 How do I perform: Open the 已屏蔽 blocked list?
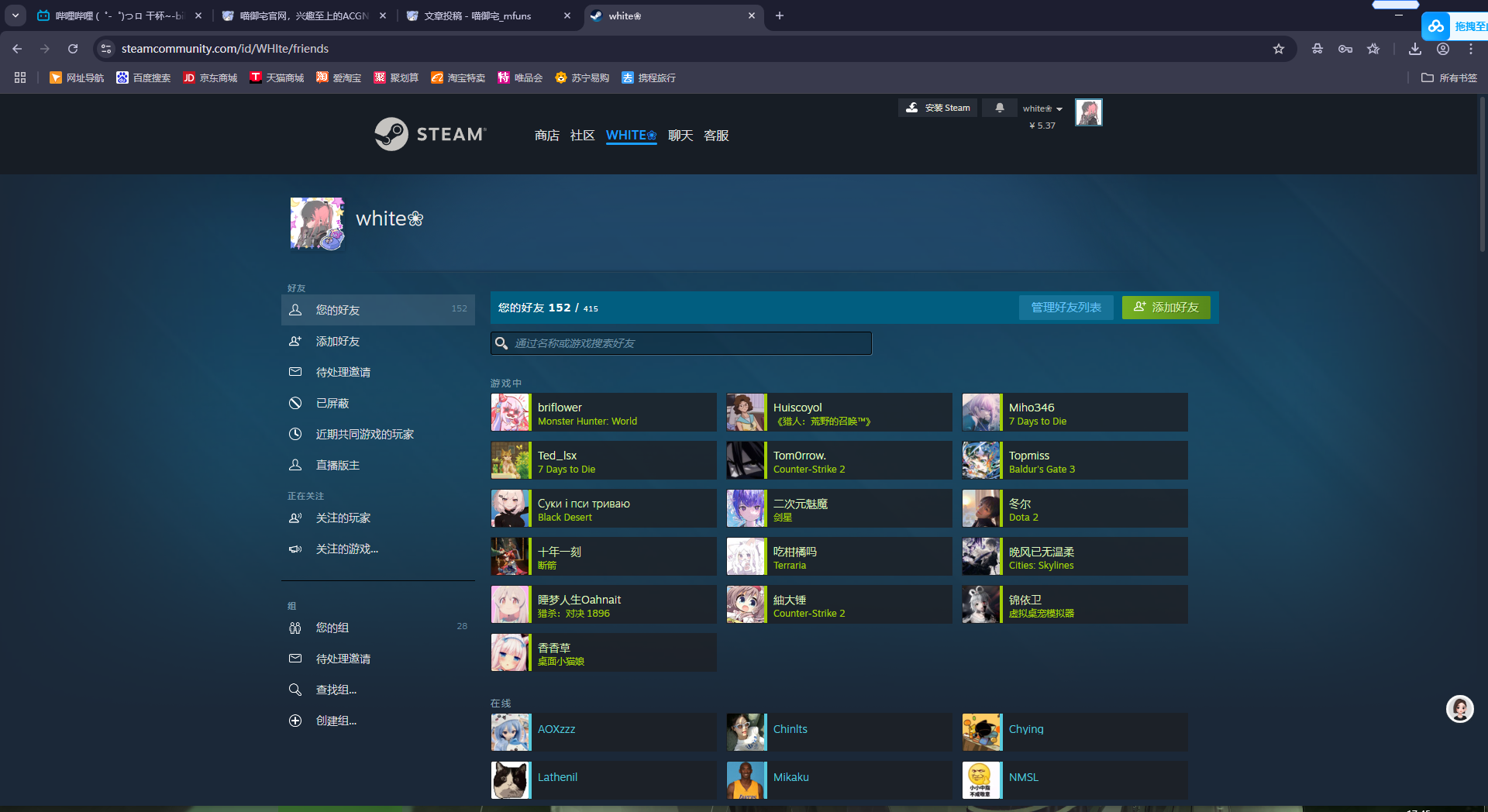(378, 403)
